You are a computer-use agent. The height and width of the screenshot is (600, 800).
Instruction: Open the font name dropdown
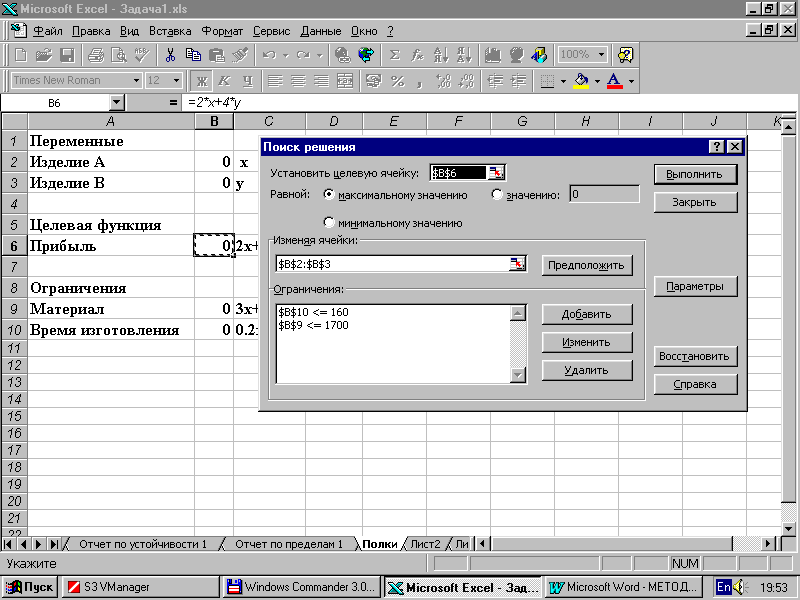tap(136, 81)
